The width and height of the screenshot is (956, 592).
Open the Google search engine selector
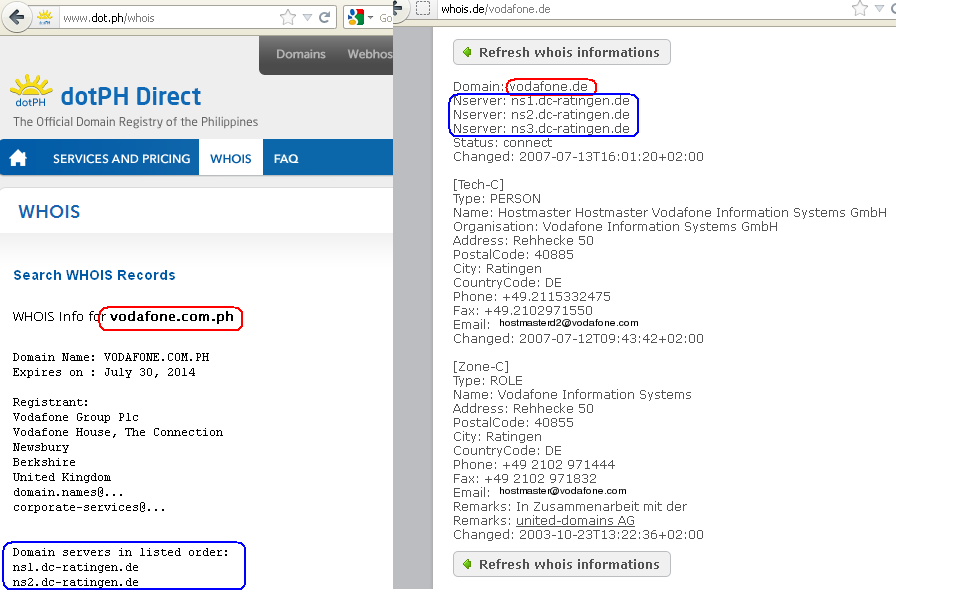point(360,18)
